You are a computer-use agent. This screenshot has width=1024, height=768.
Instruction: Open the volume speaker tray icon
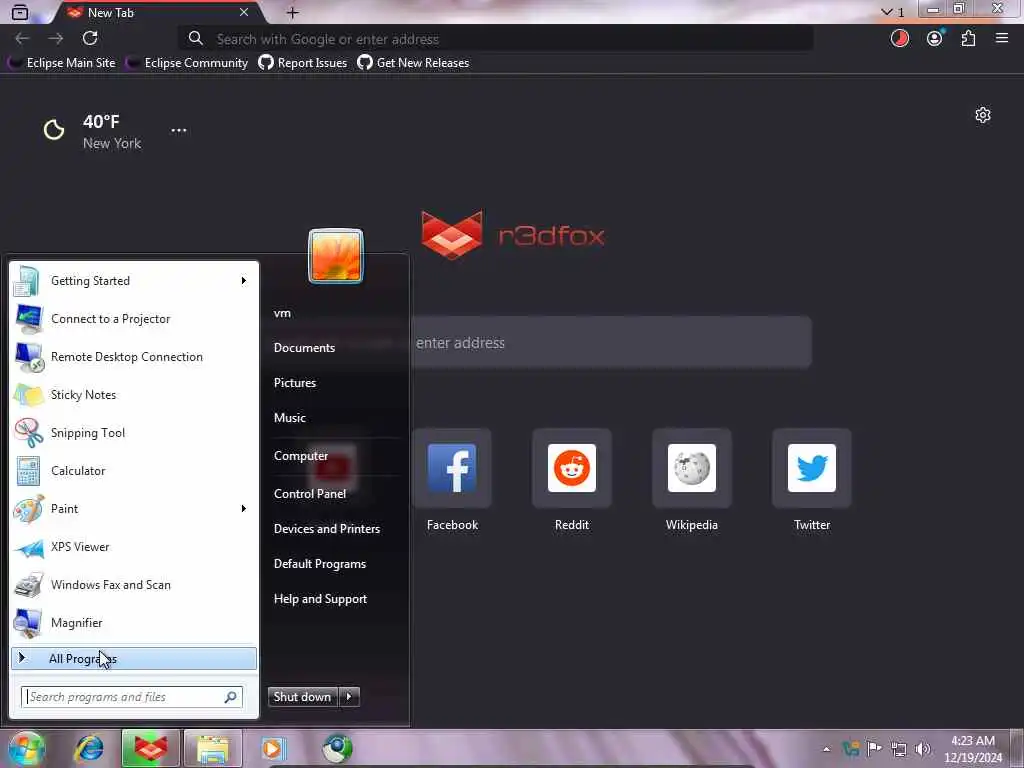click(922, 749)
